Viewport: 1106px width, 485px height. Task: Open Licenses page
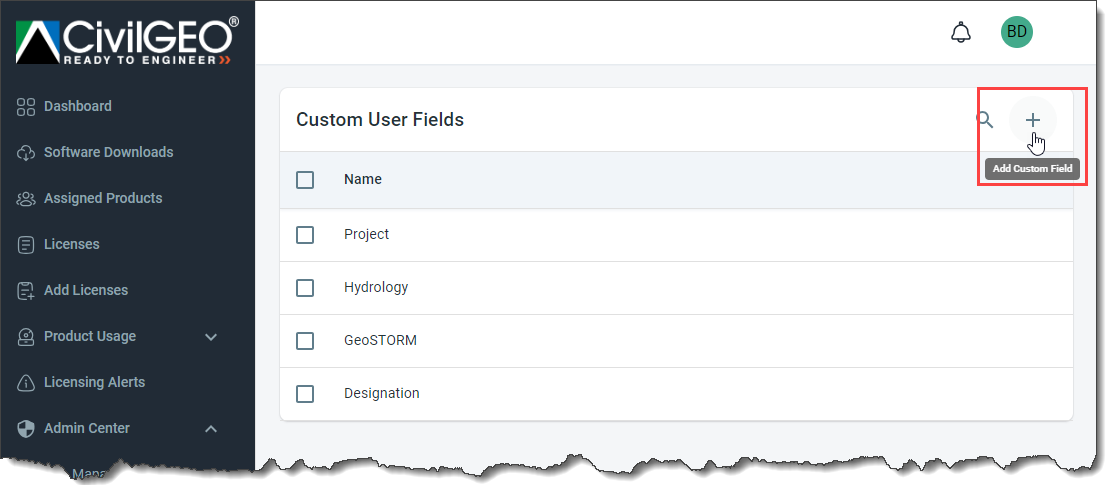tap(72, 244)
